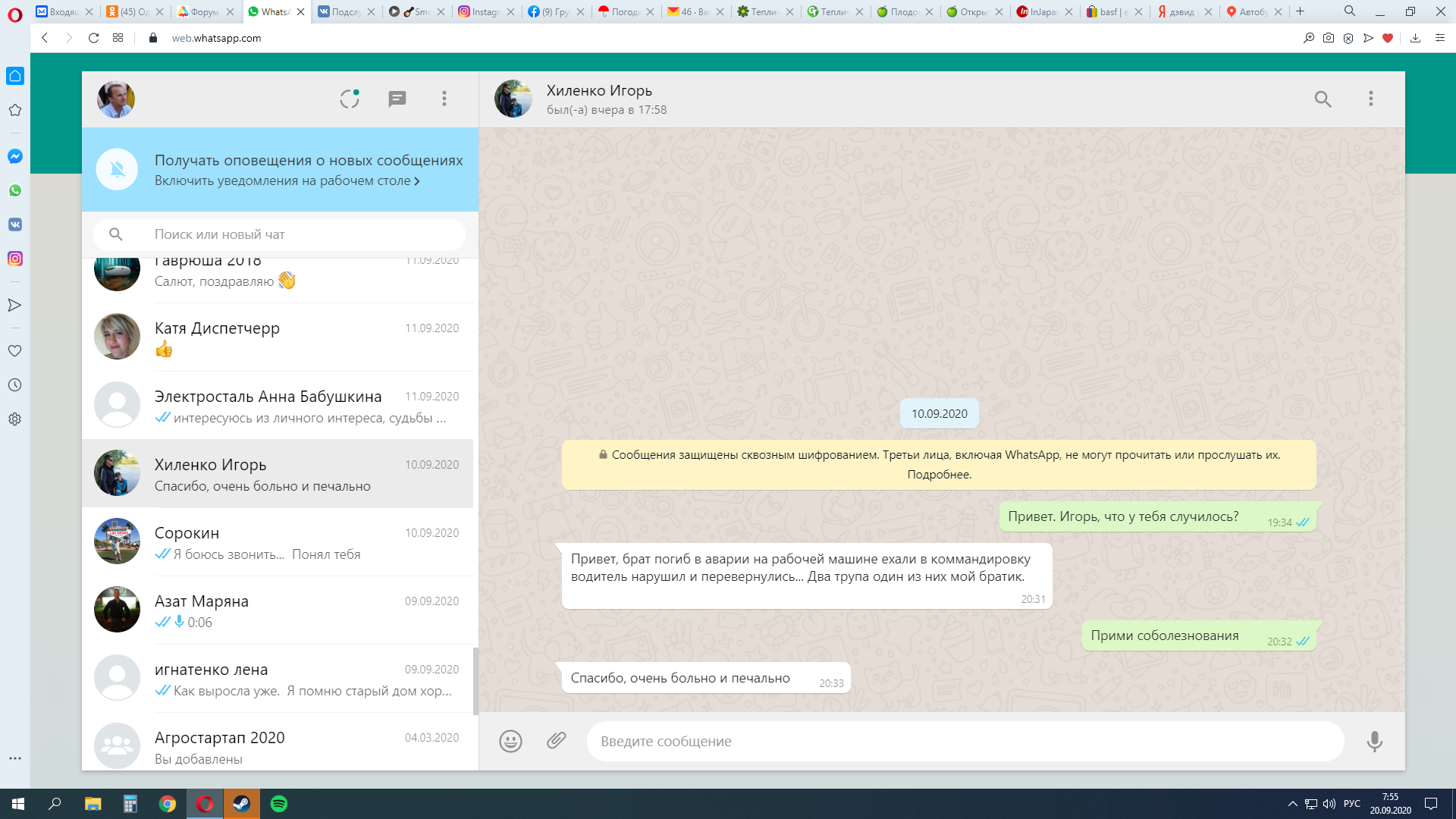This screenshot has width=1456, height=819.
Task: Open Spotify from the Windows taskbar
Action: 278,804
